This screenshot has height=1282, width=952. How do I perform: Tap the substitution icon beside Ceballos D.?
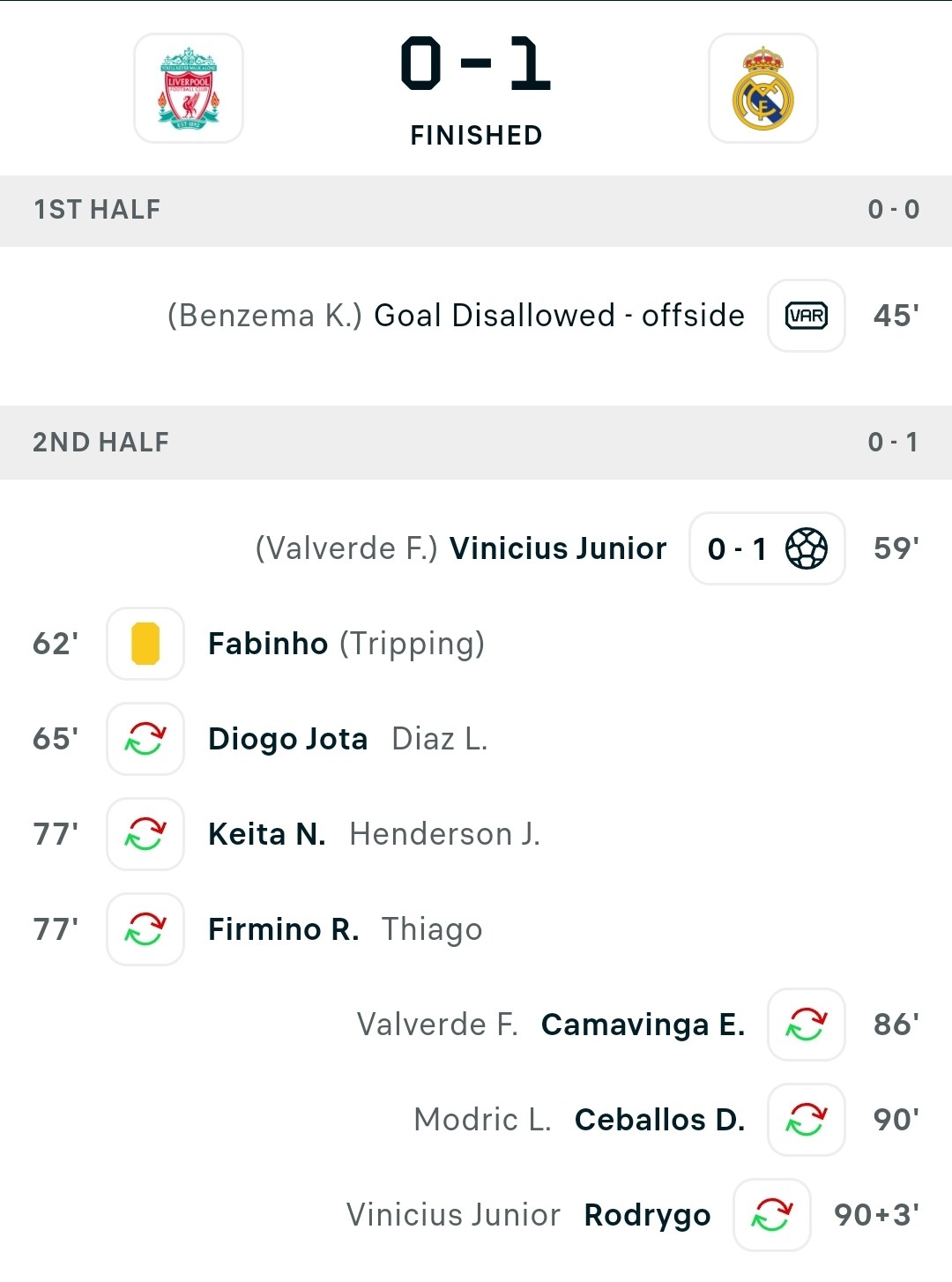coord(807,1120)
